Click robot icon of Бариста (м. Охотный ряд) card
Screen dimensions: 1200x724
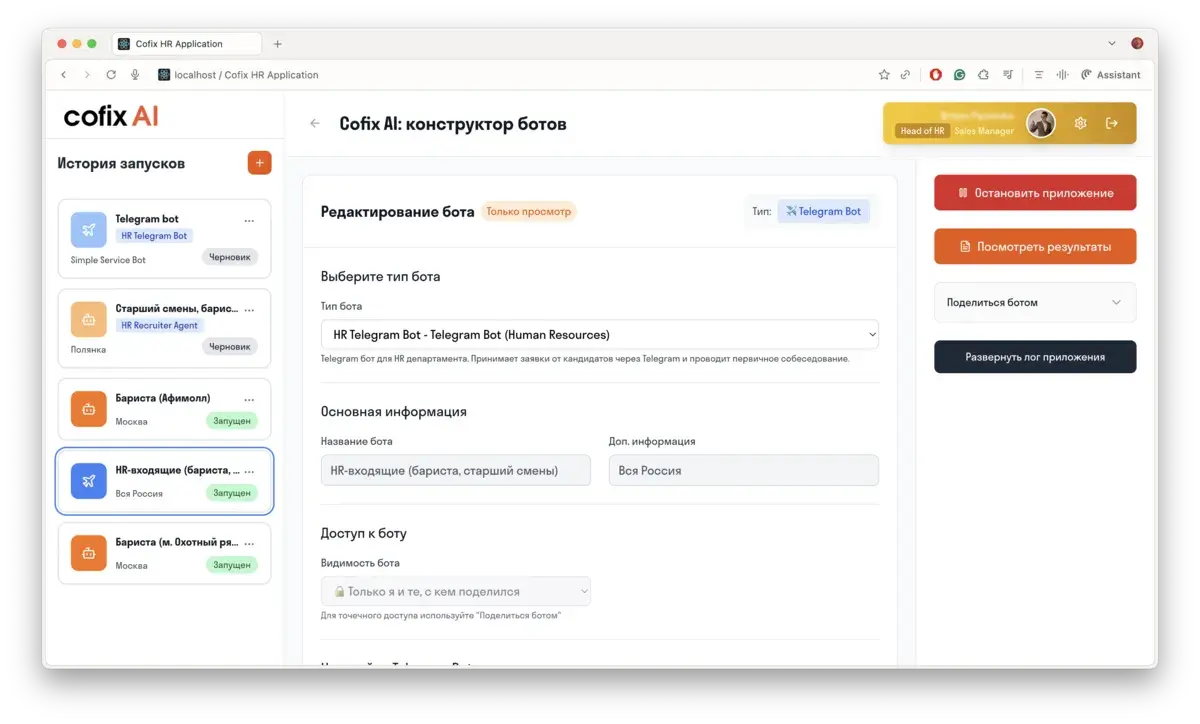pos(89,553)
